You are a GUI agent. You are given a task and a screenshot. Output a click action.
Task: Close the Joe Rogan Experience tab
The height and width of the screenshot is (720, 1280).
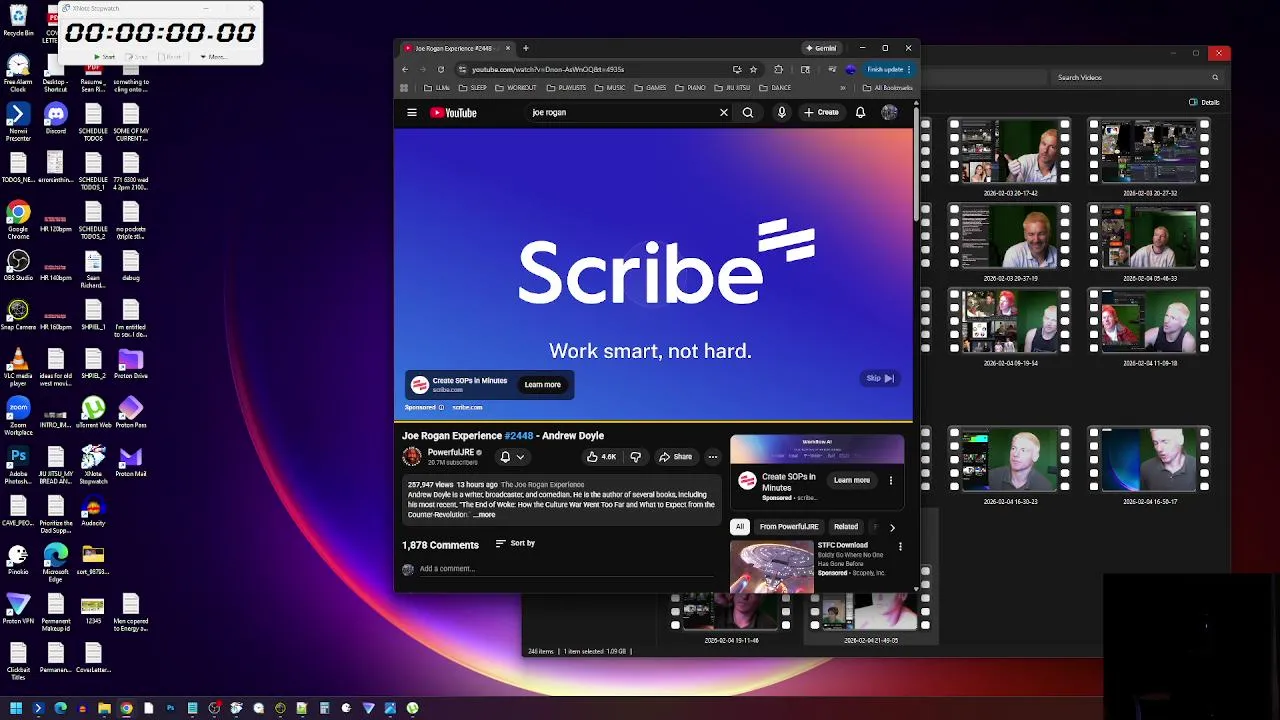pos(508,48)
